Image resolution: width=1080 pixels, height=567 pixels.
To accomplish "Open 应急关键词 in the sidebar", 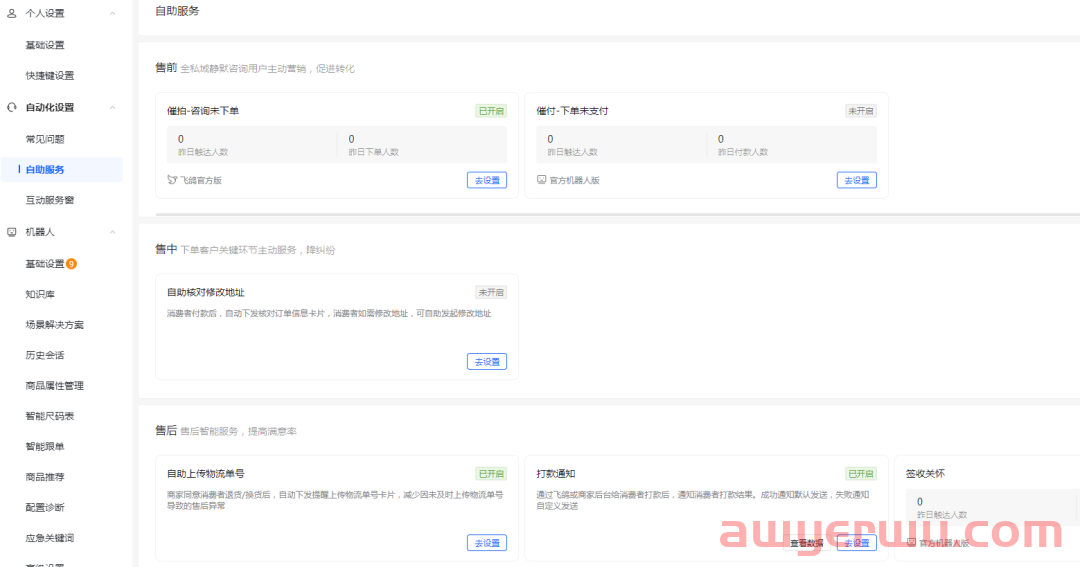I will [50, 538].
